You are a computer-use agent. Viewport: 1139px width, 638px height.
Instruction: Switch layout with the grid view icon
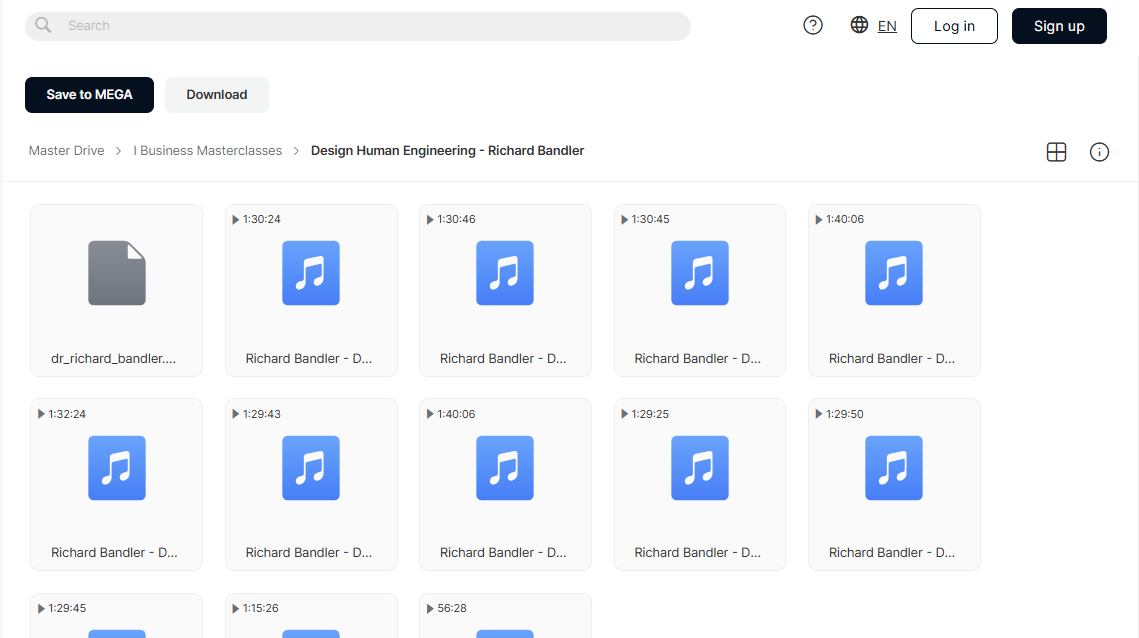(x=1056, y=152)
